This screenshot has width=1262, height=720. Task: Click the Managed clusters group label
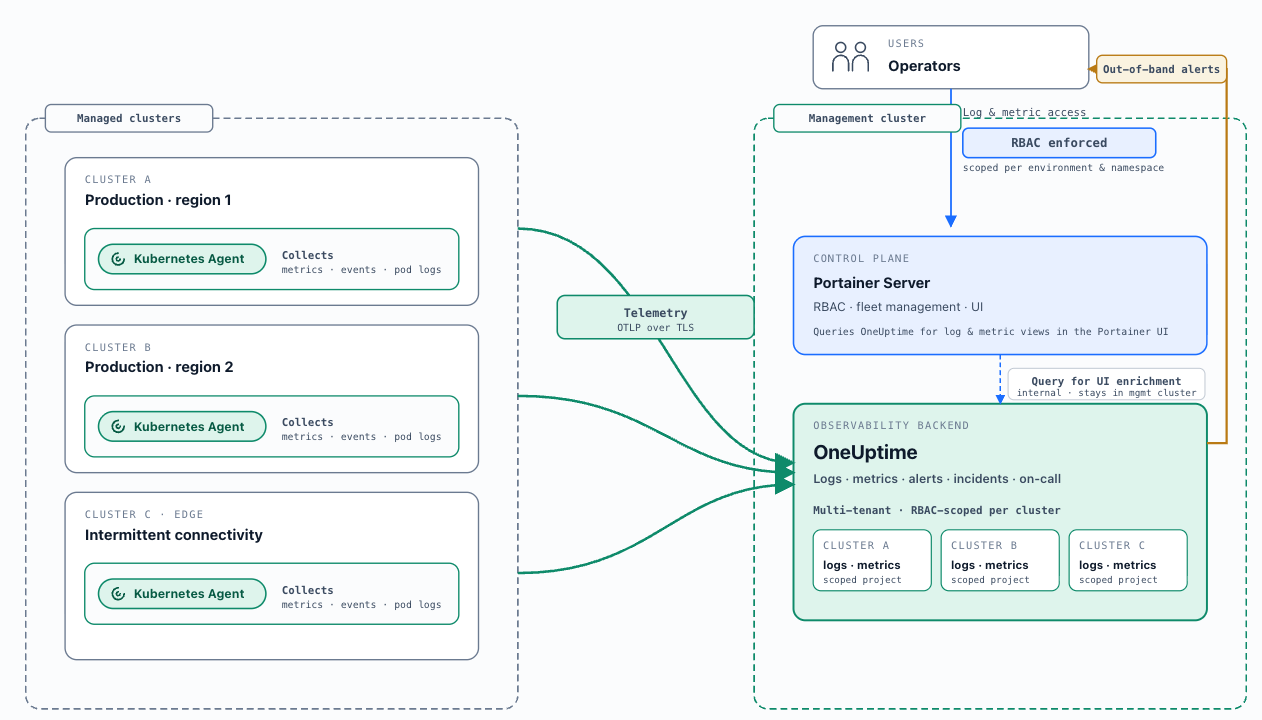click(129, 118)
